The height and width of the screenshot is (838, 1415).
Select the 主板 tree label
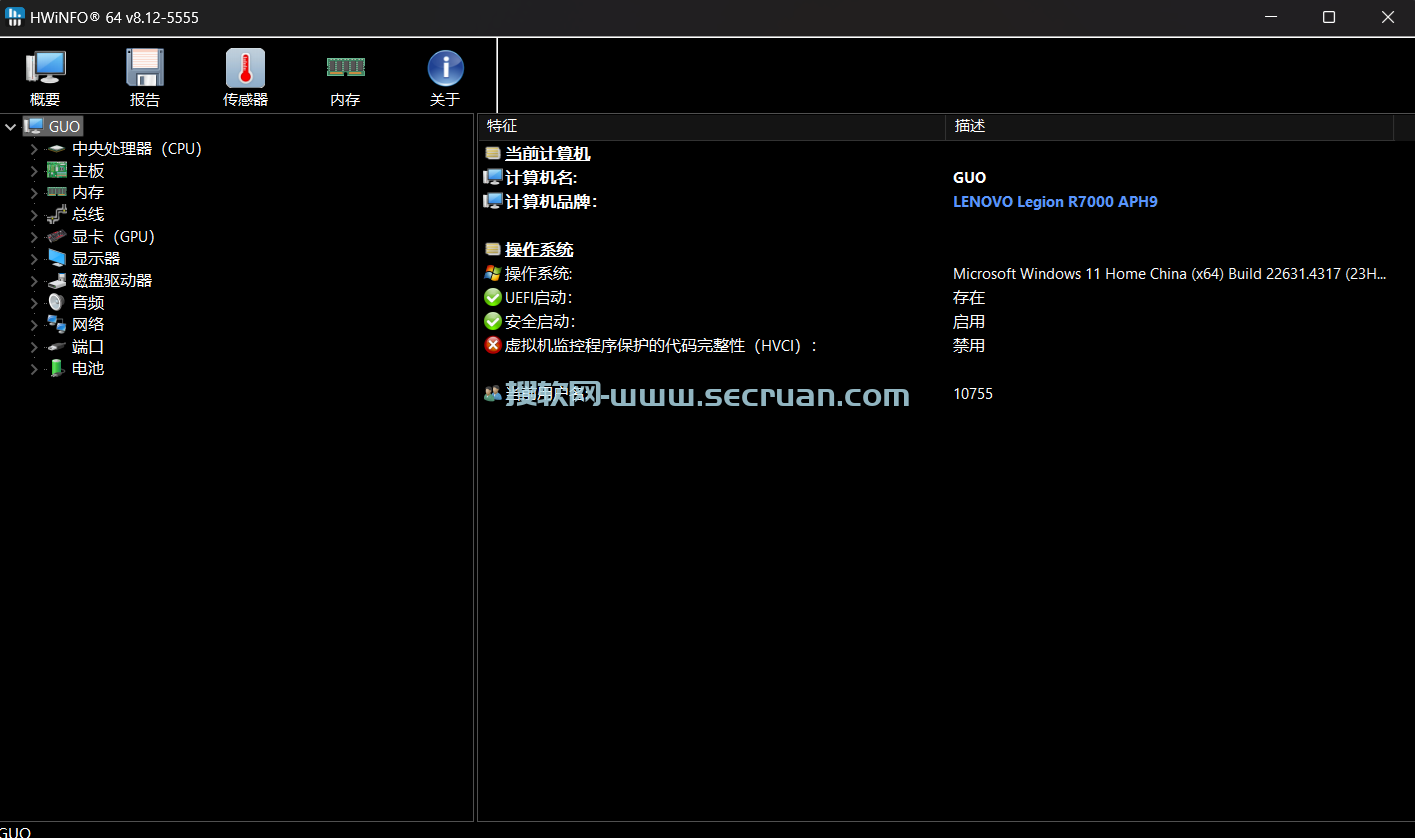(x=88, y=171)
